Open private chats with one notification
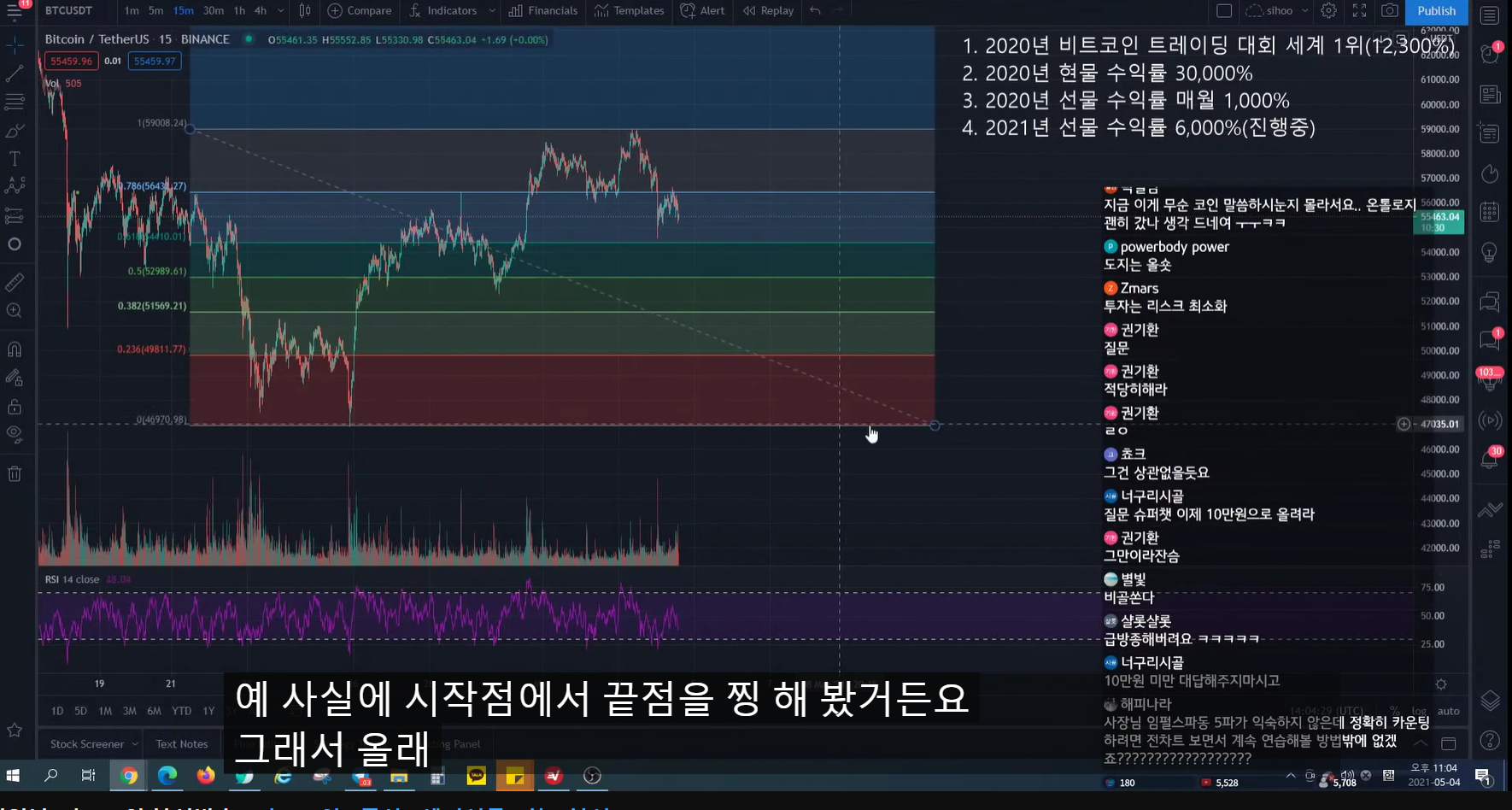 point(1490,340)
